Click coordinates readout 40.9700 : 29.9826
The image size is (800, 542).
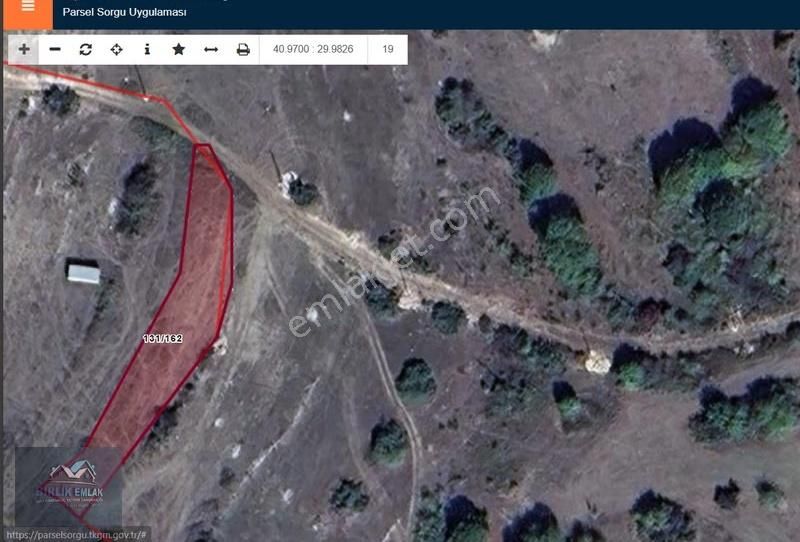tap(313, 50)
